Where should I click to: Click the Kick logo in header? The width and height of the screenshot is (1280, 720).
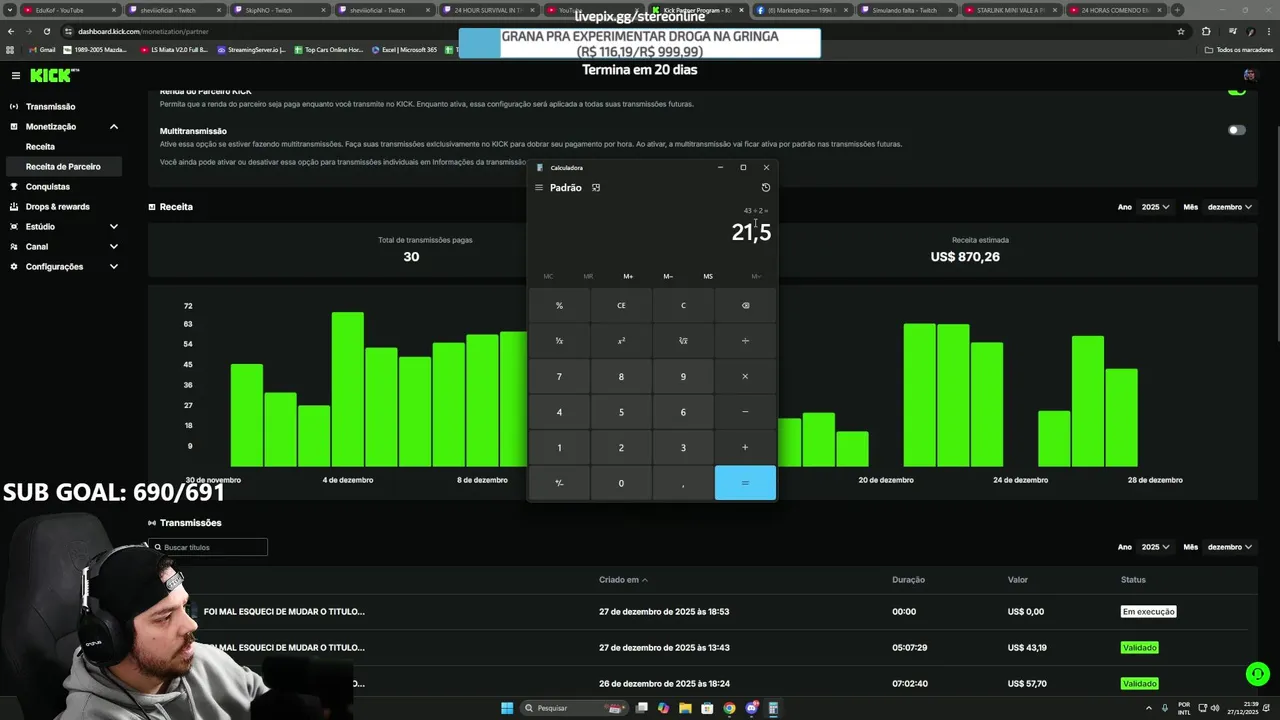coord(53,75)
